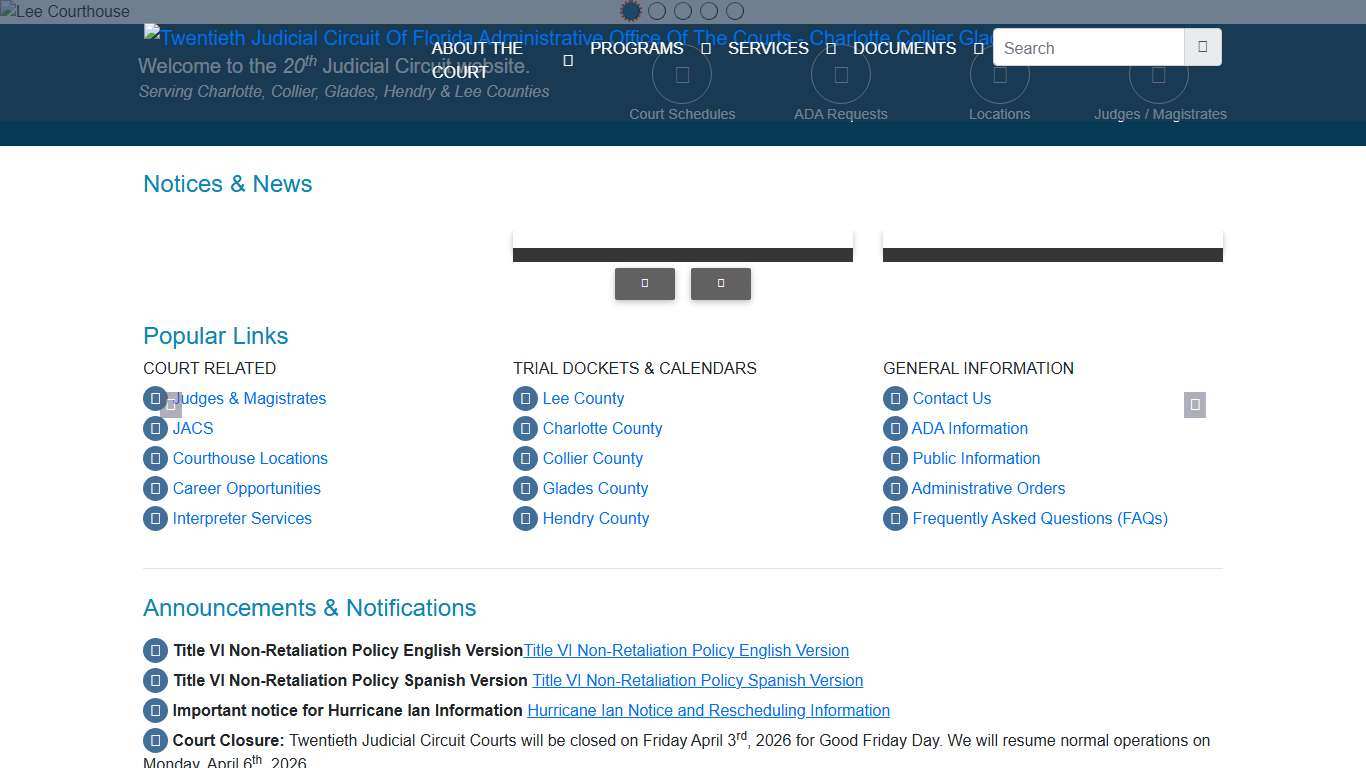Open the Court Schedules circle icon

point(681,75)
